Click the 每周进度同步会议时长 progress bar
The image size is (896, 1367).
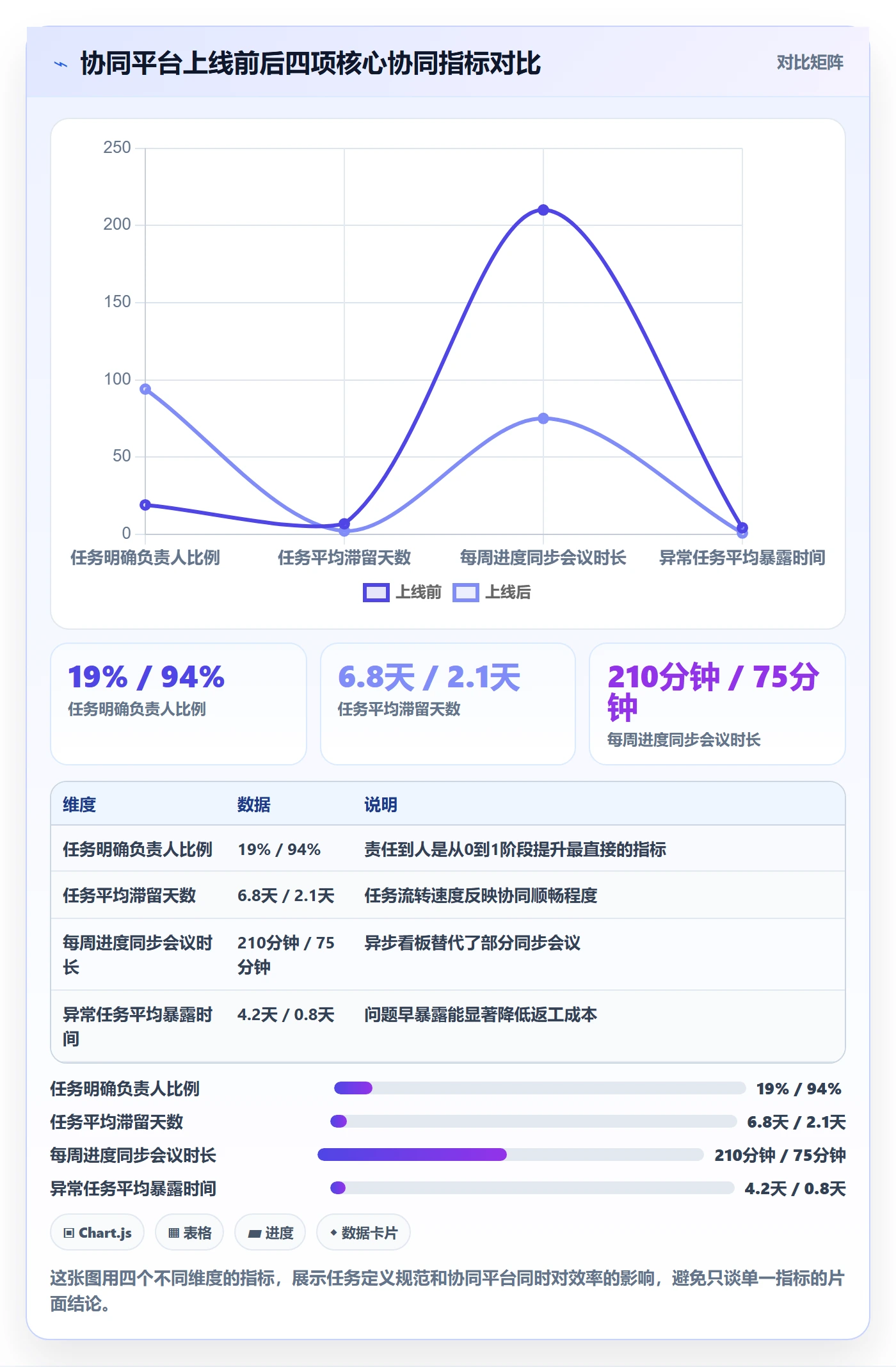tap(511, 1155)
